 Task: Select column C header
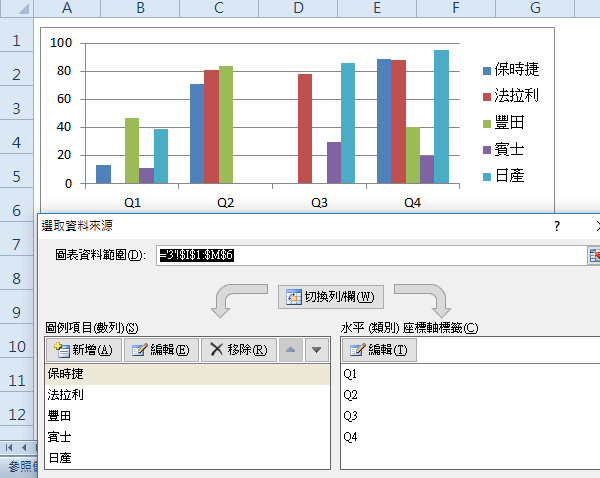pos(219,8)
